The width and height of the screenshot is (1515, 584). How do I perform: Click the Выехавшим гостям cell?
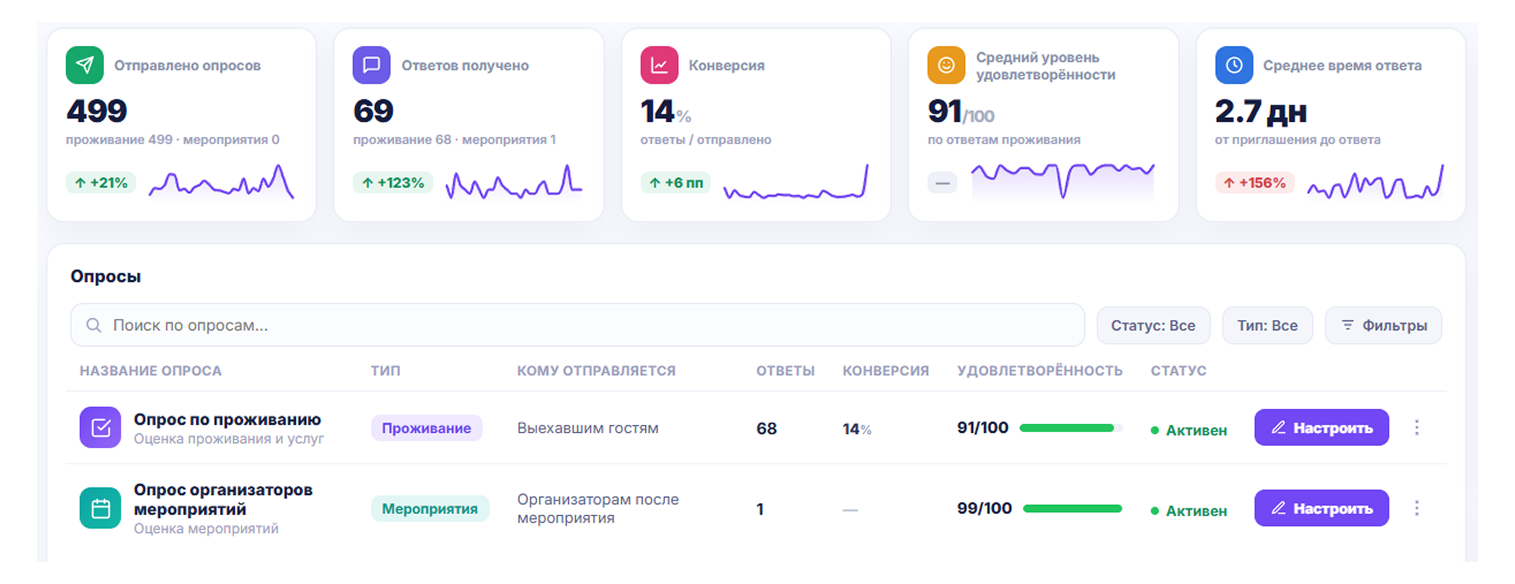tap(588, 428)
